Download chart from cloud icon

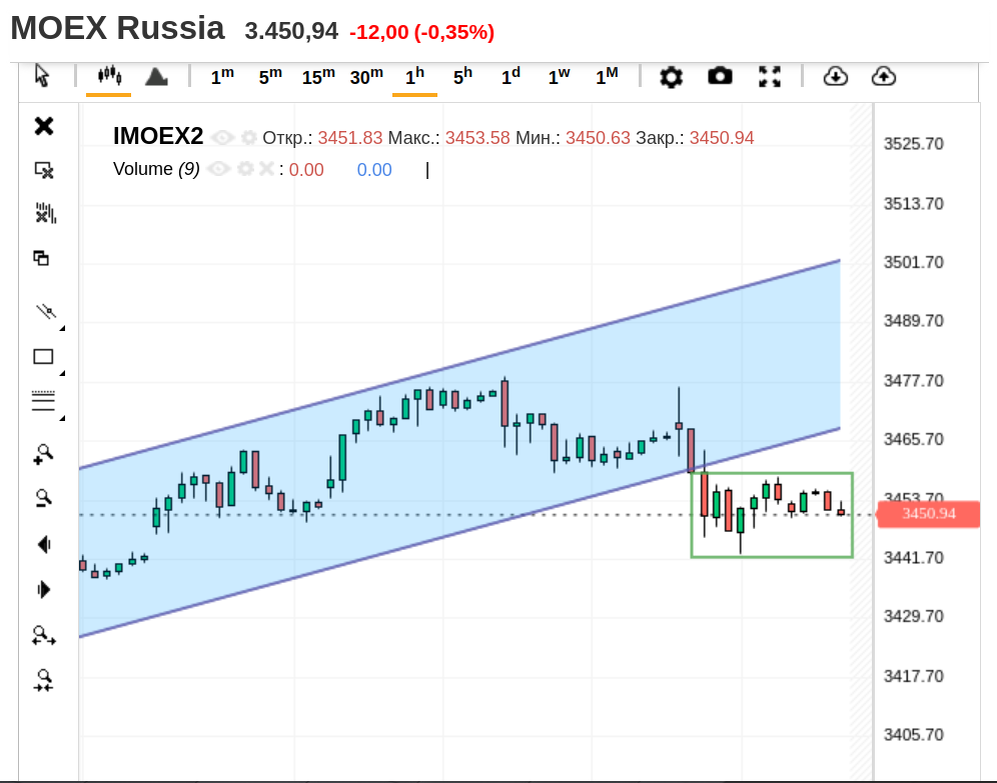835,76
